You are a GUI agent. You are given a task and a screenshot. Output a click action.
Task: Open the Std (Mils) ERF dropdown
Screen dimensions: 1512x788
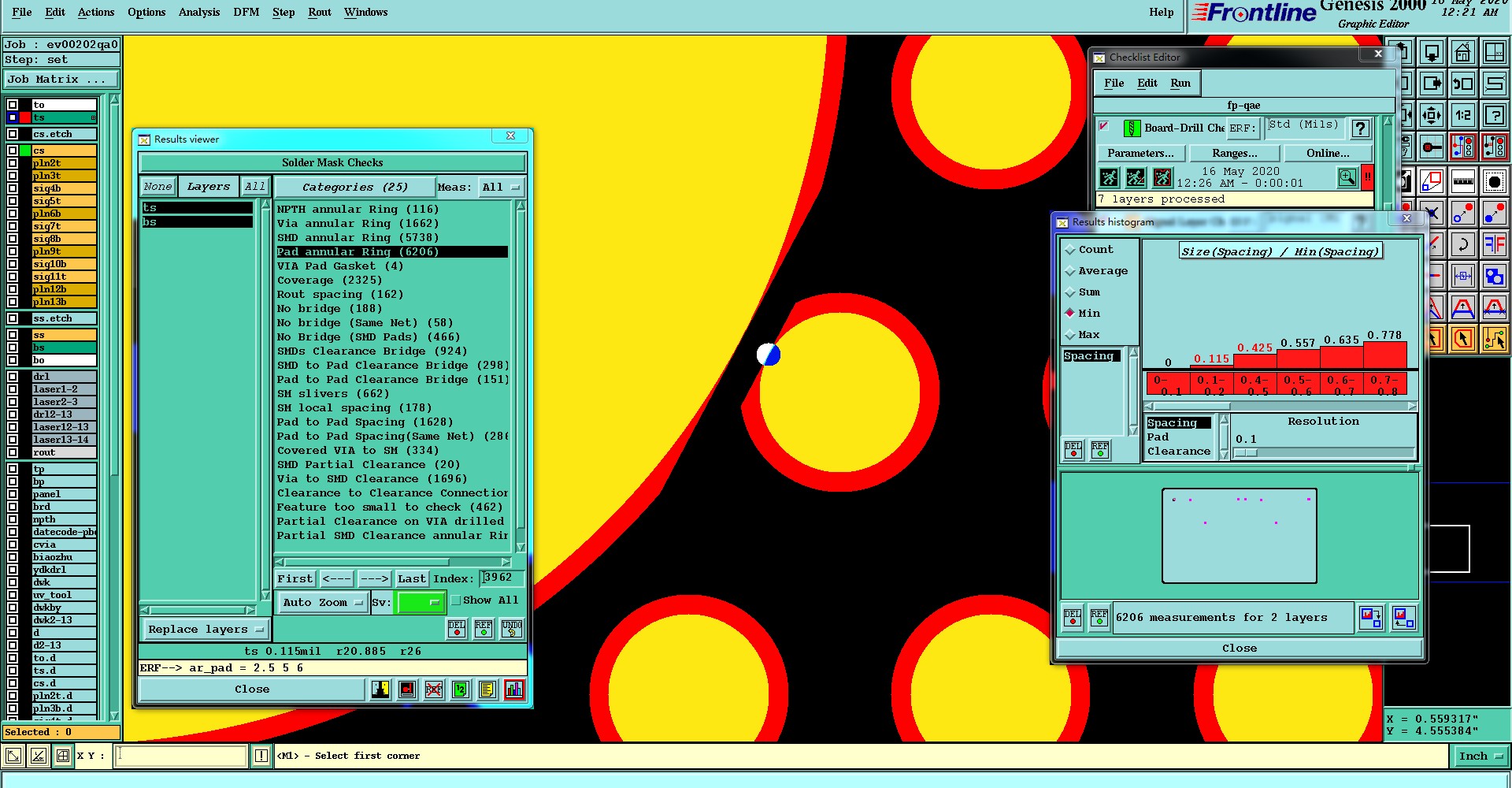coord(1303,127)
